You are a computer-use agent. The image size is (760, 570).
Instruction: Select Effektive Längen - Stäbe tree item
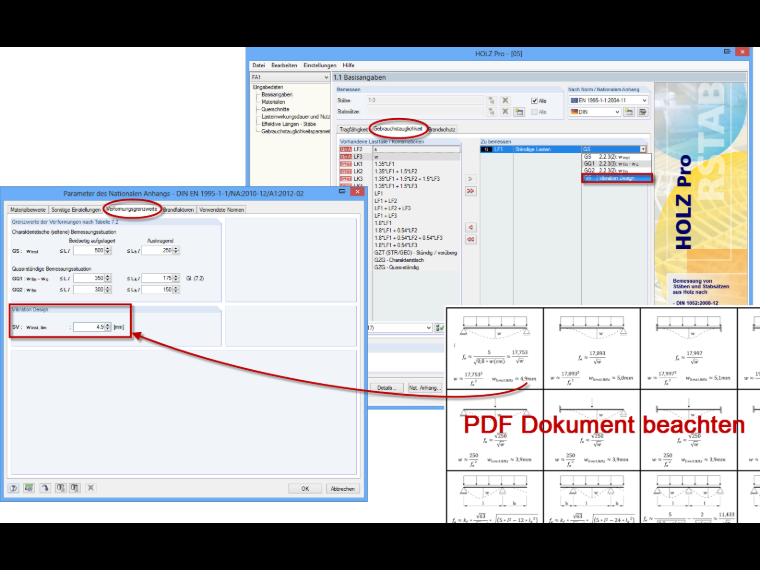tap(288, 124)
